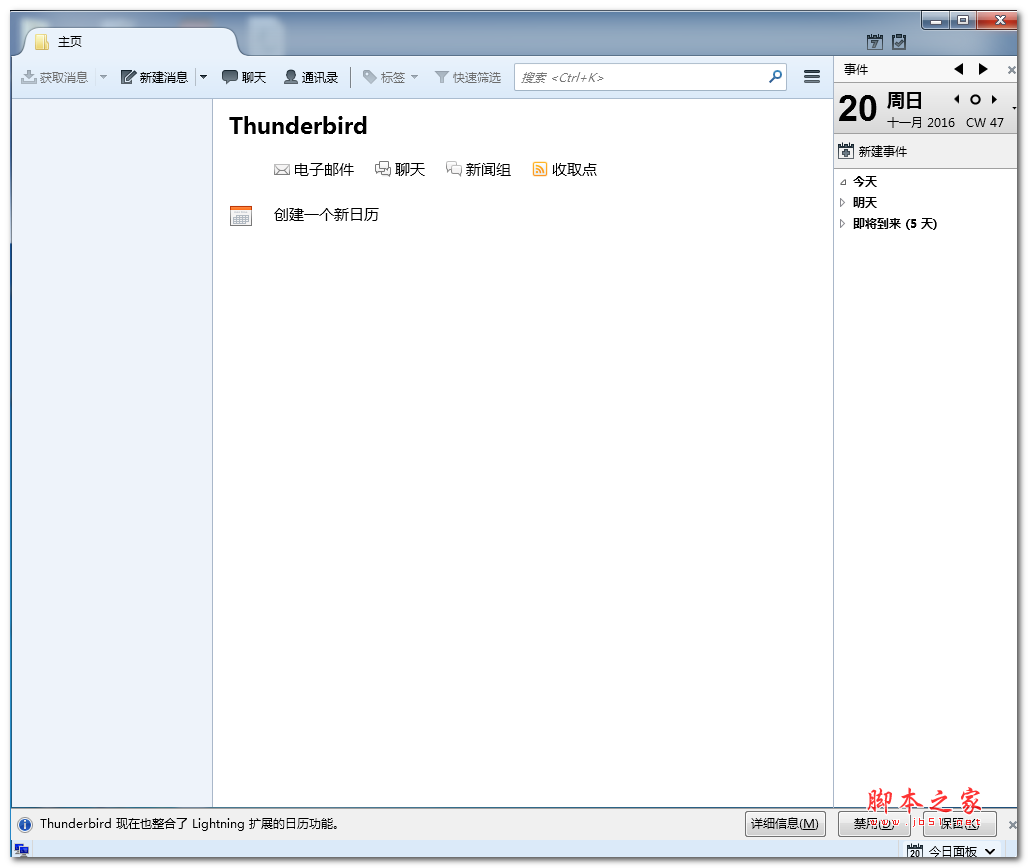The width and height of the screenshot is (1028, 868).
Task: Set up a Feeds (收取点) account
Action: [564, 170]
